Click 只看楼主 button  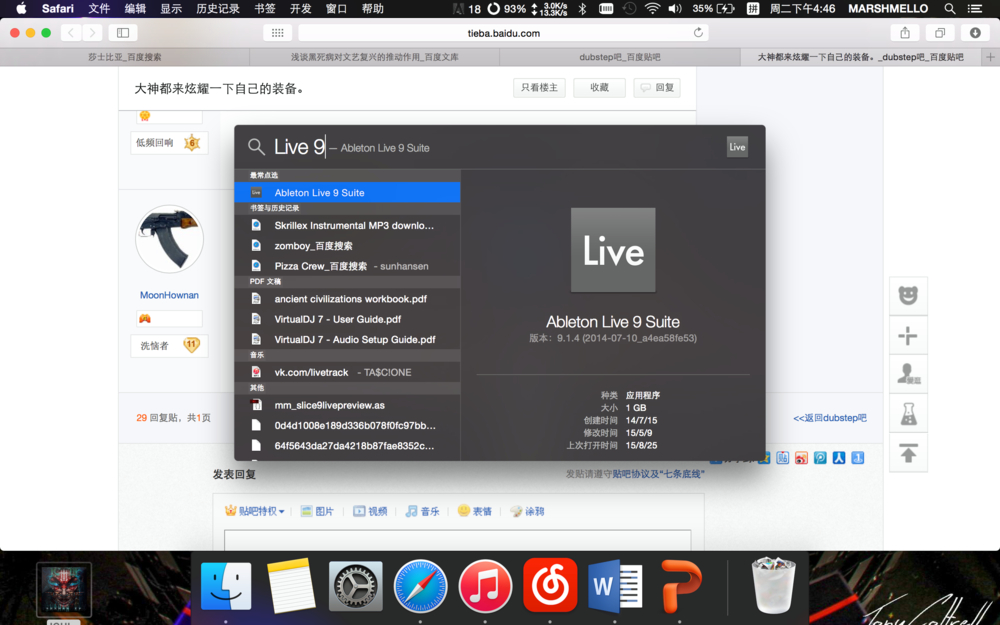[x=540, y=87]
